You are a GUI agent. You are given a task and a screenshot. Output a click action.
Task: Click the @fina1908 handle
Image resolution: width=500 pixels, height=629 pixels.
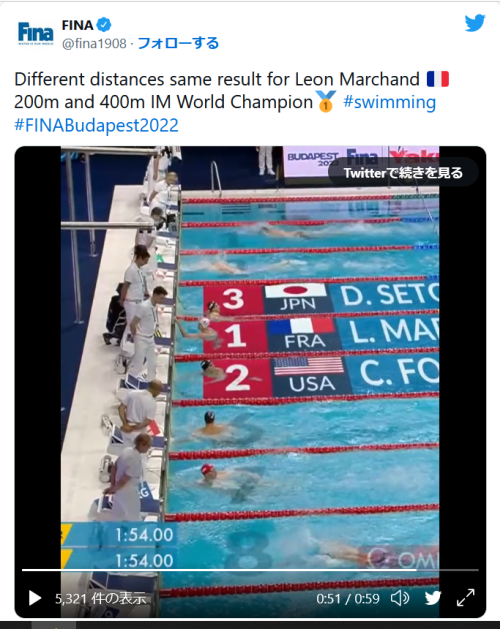(x=94, y=43)
